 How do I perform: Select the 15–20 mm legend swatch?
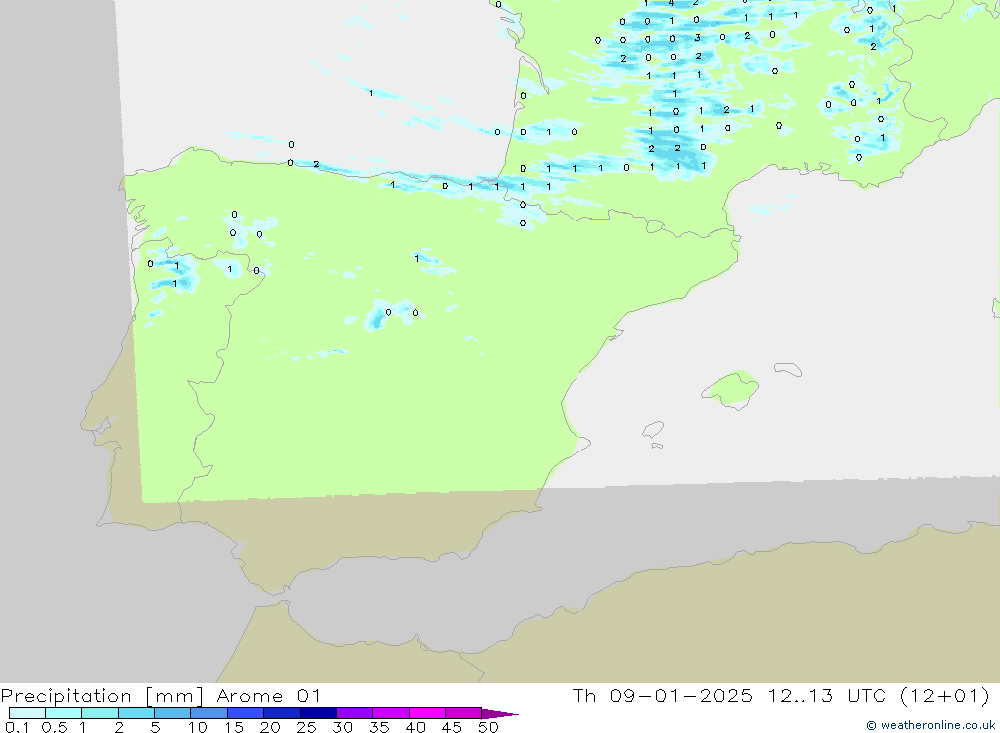tap(246, 713)
